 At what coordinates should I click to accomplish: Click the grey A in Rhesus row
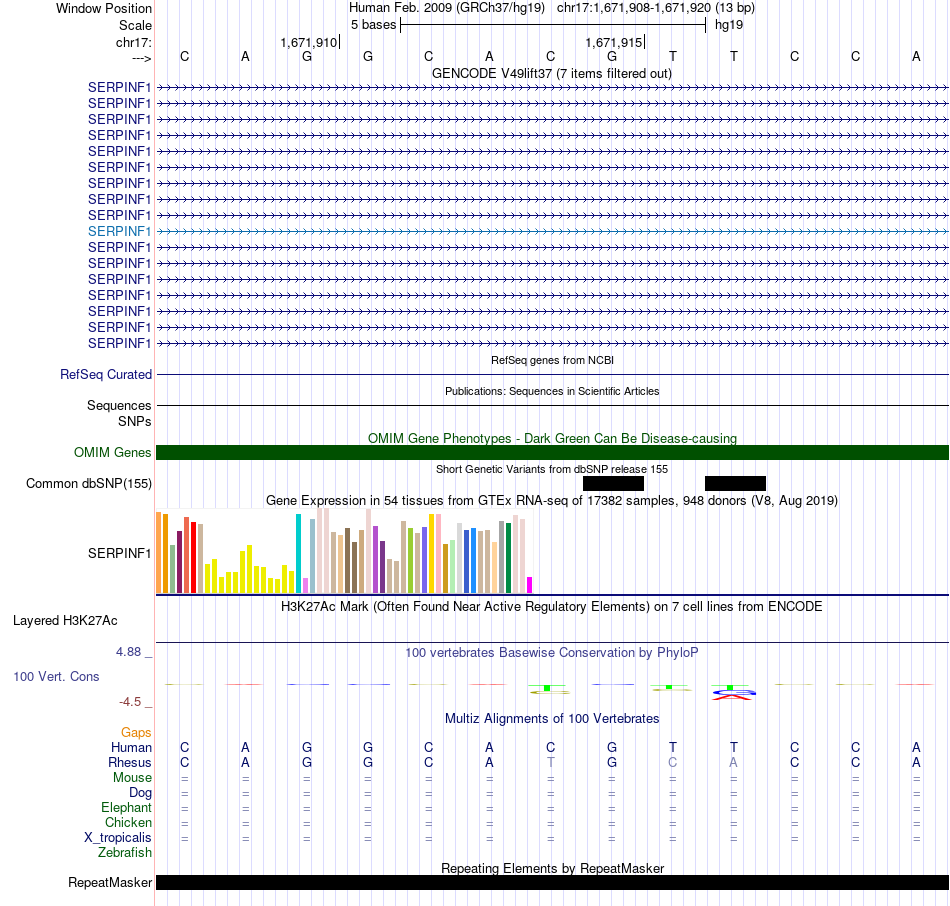(x=734, y=762)
